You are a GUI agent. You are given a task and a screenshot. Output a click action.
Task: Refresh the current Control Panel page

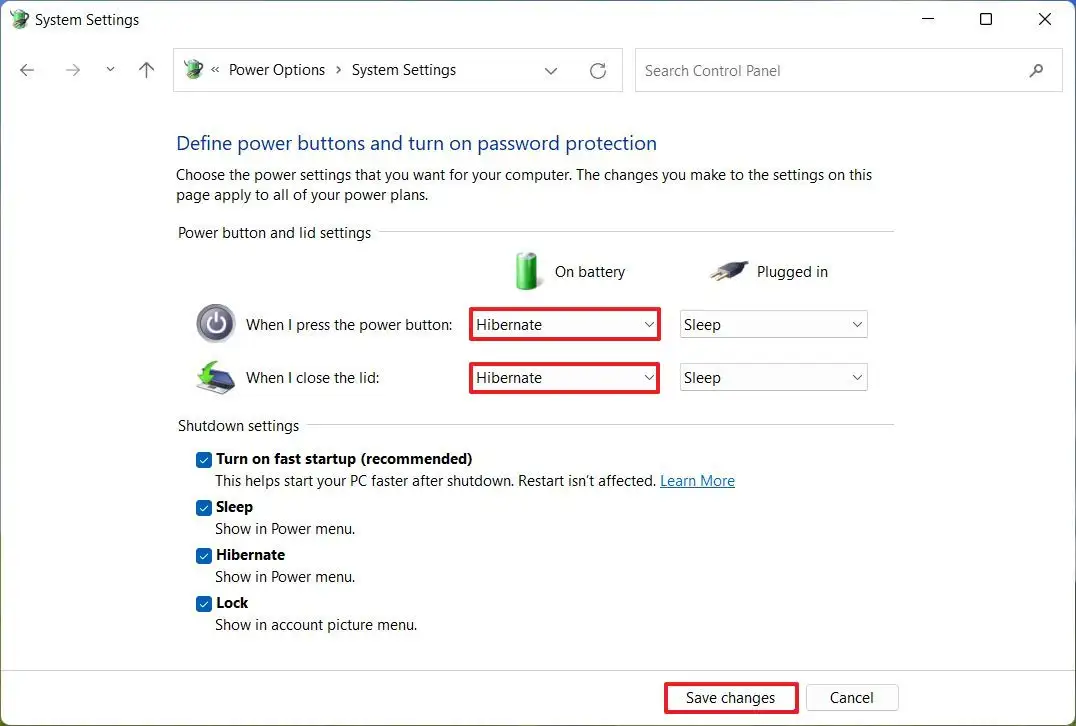[597, 70]
